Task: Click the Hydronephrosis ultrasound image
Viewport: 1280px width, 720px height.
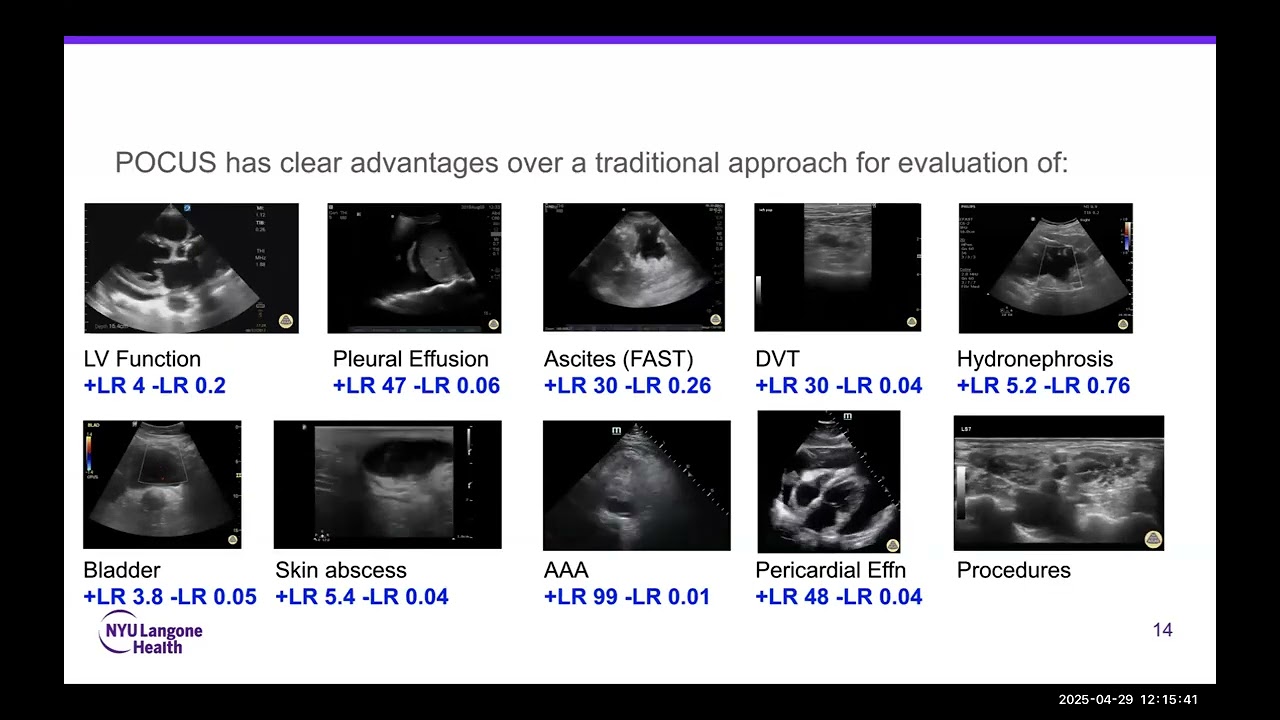Action: click(1045, 268)
